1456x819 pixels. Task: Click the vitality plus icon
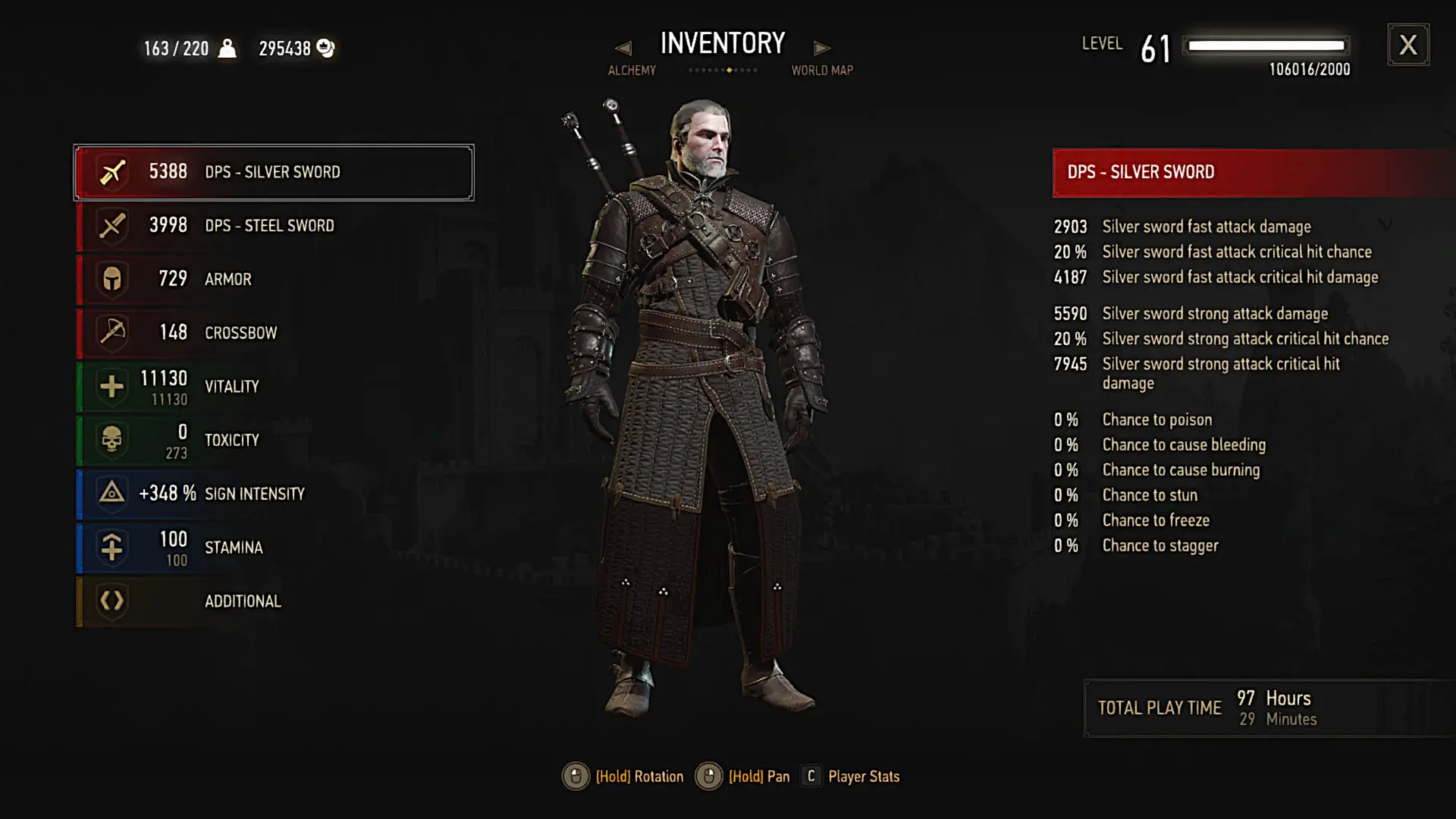click(112, 387)
